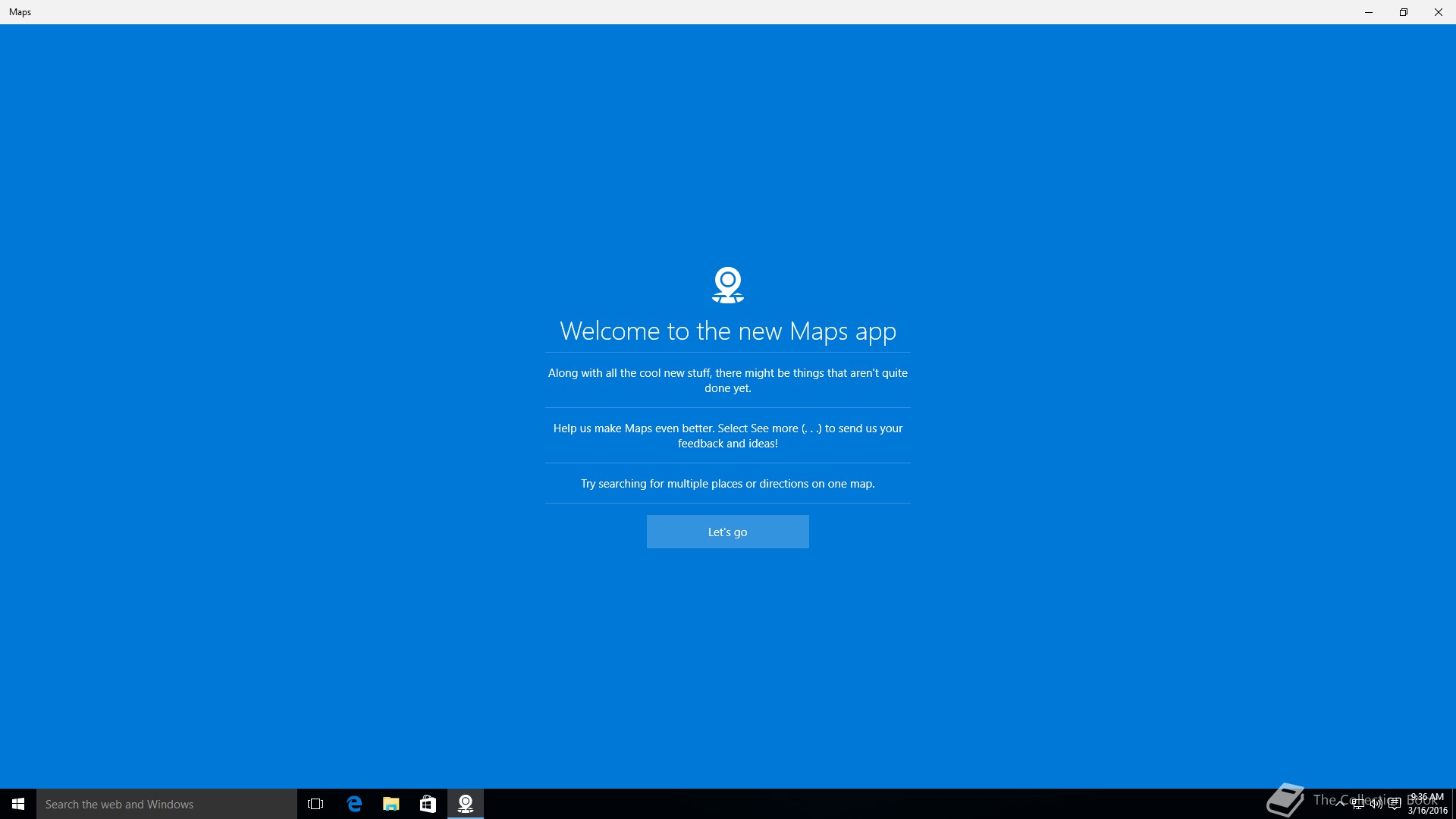Restore down the Maps window
1456x819 pixels.
tap(1404, 12)
